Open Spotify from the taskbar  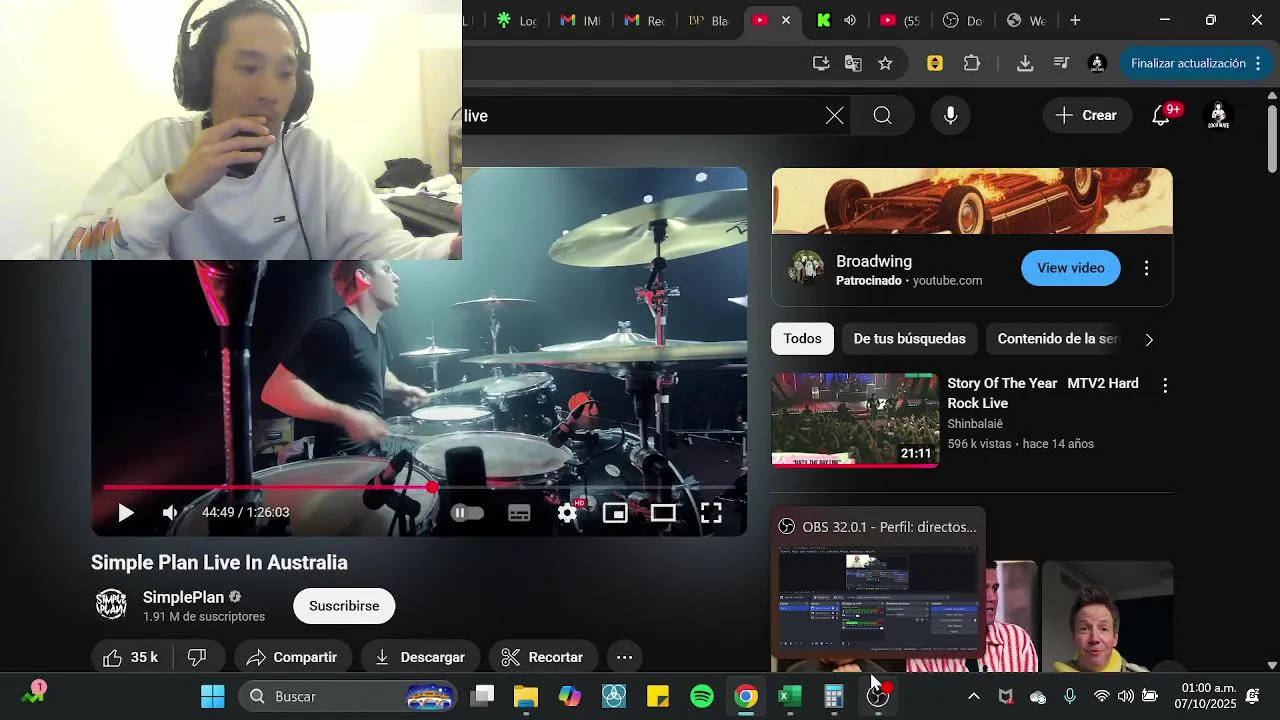click(702, 696)
